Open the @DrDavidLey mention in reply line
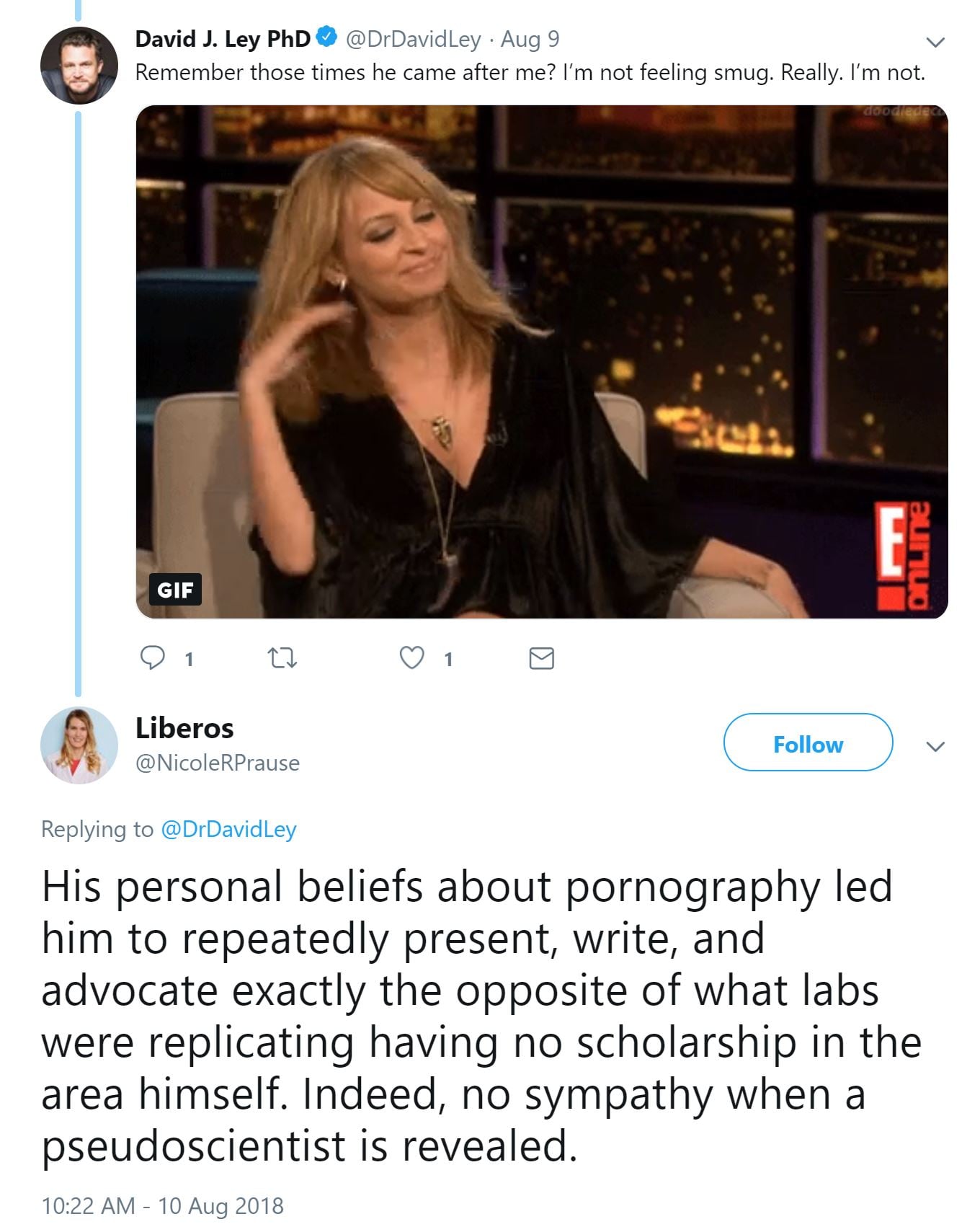 228,829
